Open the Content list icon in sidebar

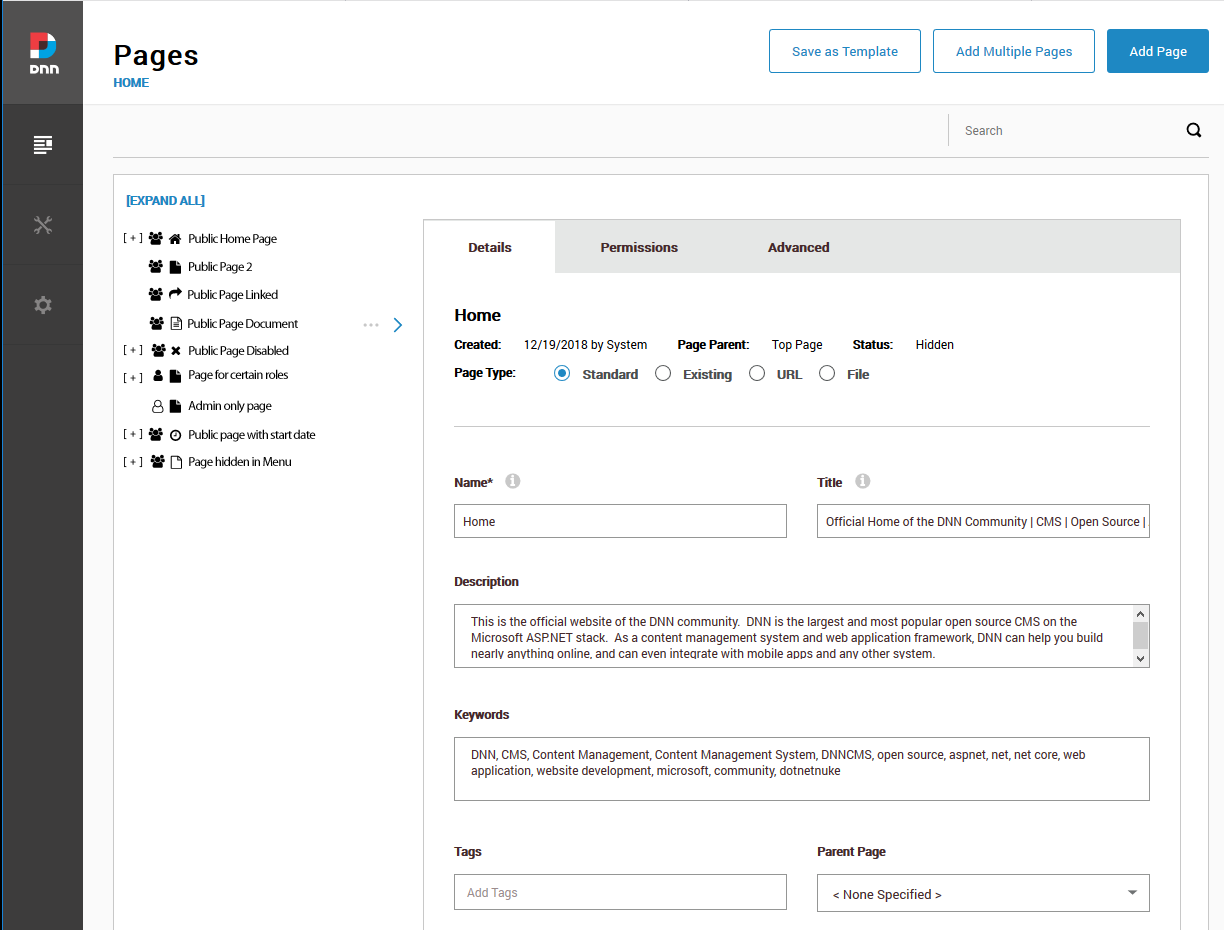[x=42, y=145]
